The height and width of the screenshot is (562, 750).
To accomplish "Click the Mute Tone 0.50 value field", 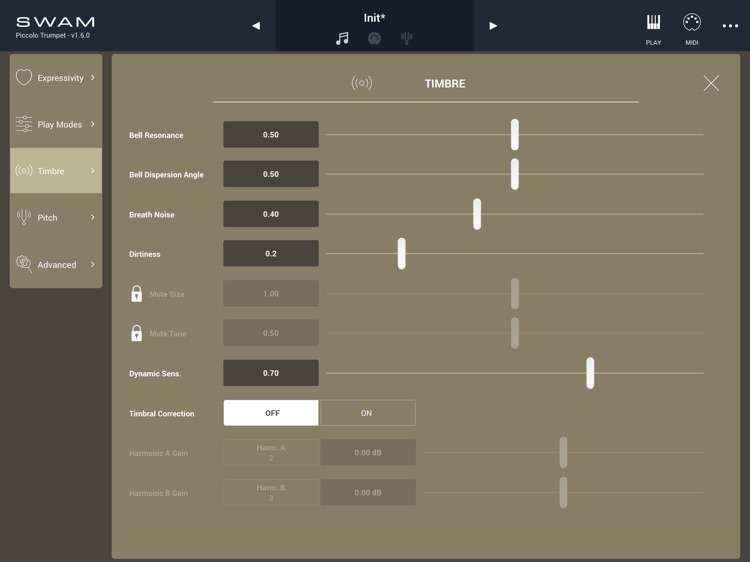I will [x=271, y=333].
